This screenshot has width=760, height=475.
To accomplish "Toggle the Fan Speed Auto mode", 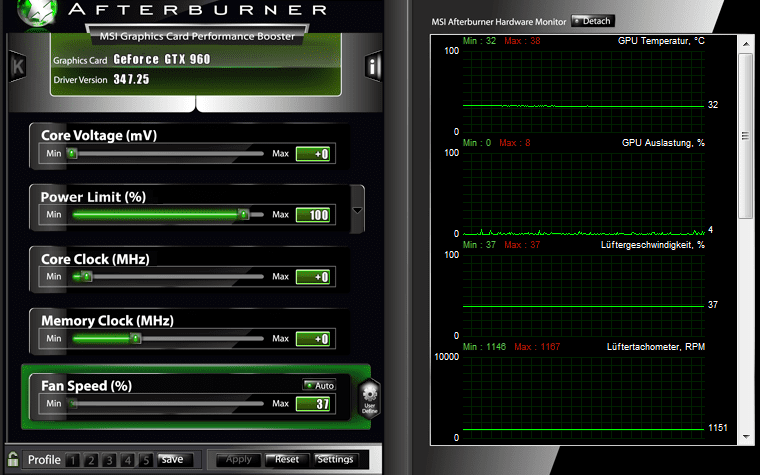I will (x=319, y=385).
